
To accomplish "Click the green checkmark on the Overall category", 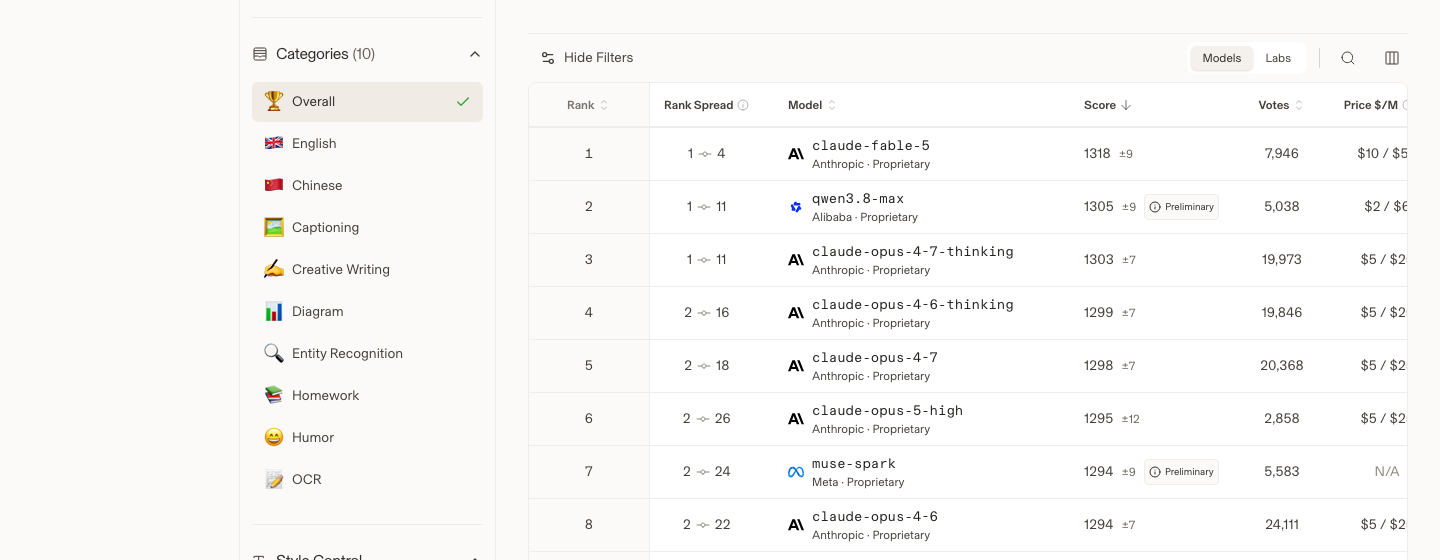I will click(463, 102).
